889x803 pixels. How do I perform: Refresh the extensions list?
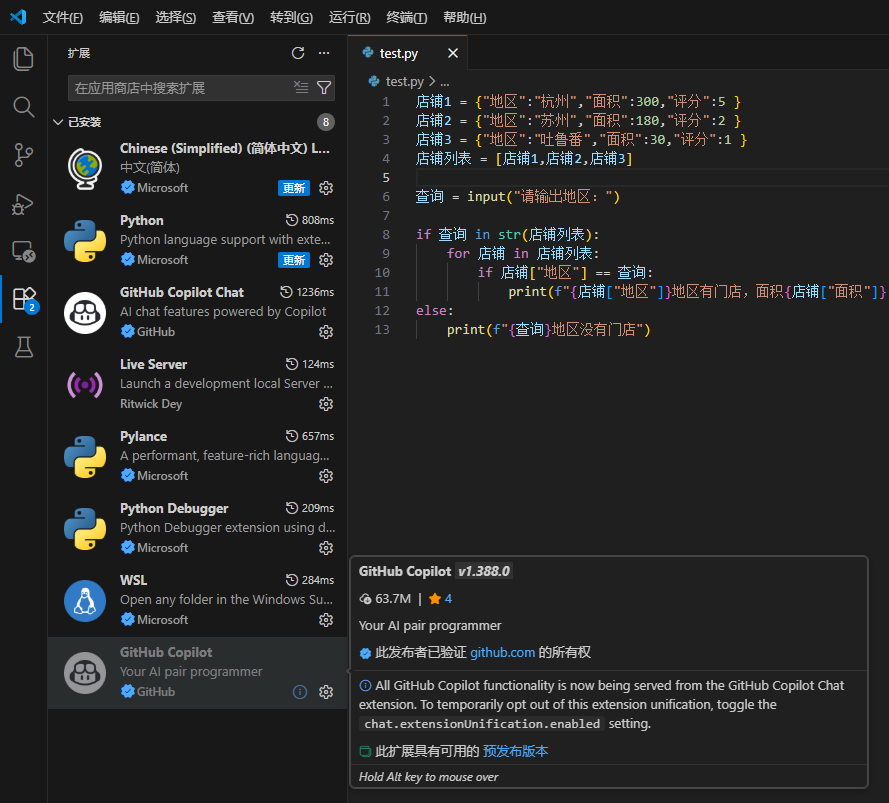[298, 53]
